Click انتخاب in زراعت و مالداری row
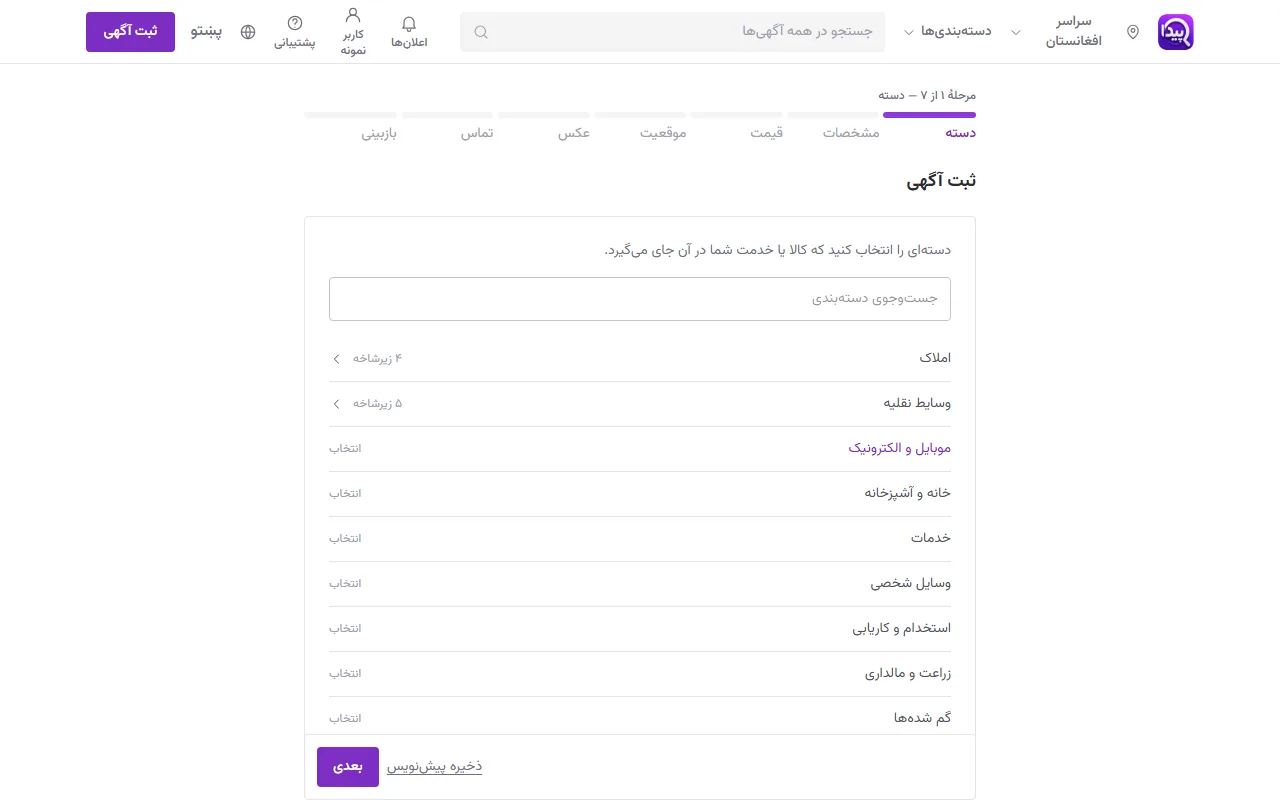The image size is (1280, 800). tap(345, 673)
